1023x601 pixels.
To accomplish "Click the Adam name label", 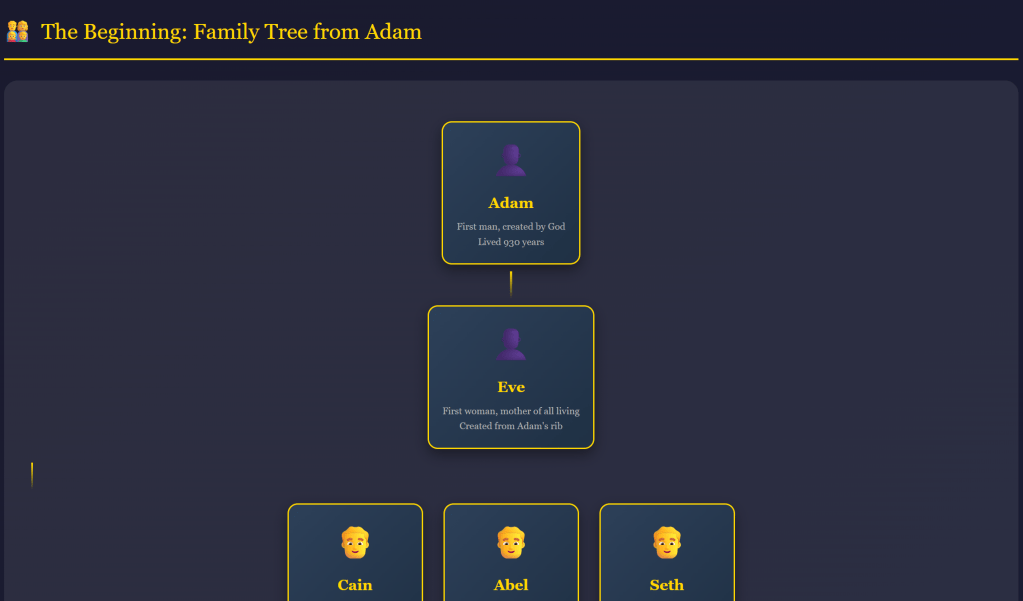I will pos(511,203).
